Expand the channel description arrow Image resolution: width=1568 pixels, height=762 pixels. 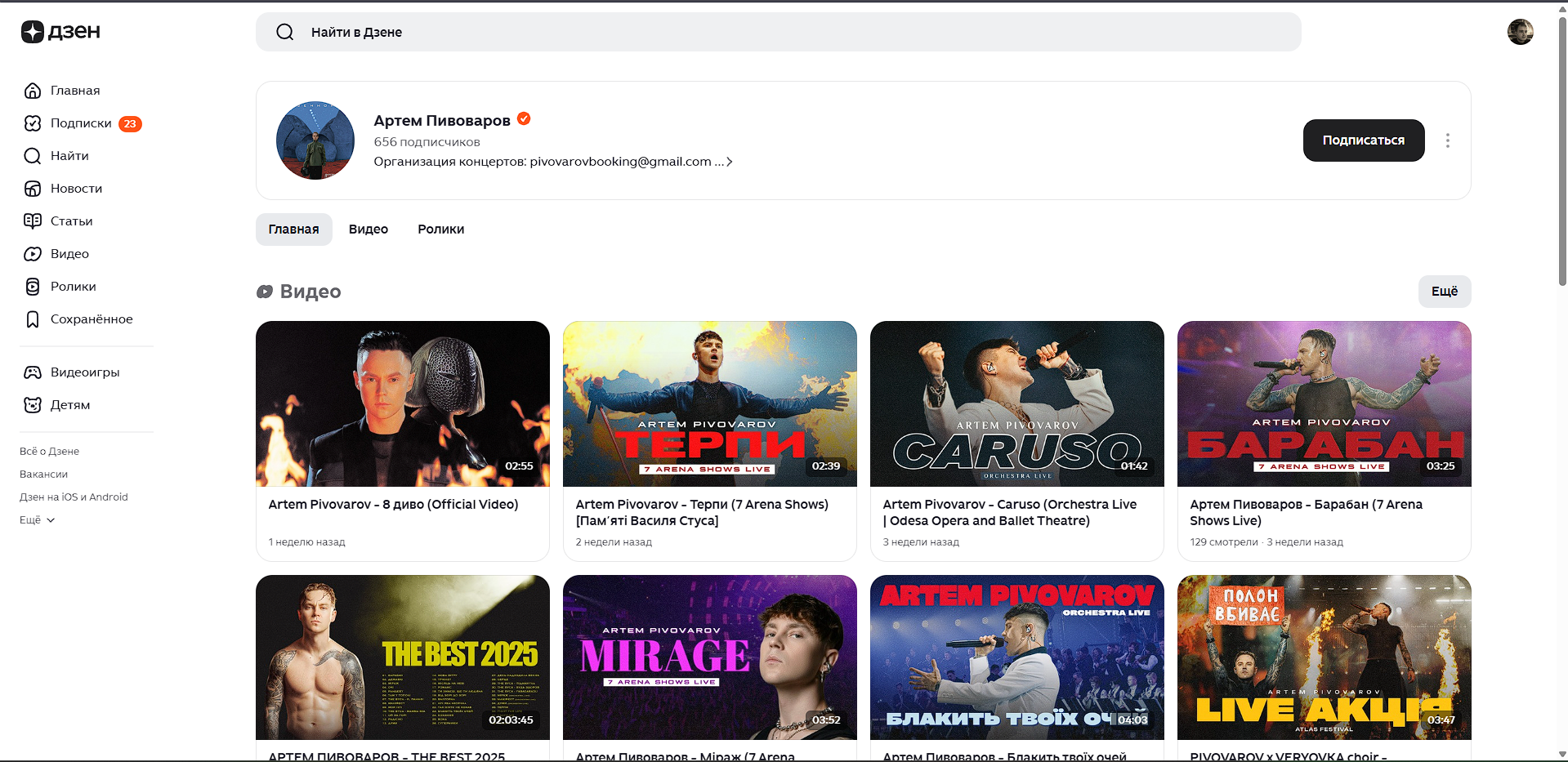(729, 162)
